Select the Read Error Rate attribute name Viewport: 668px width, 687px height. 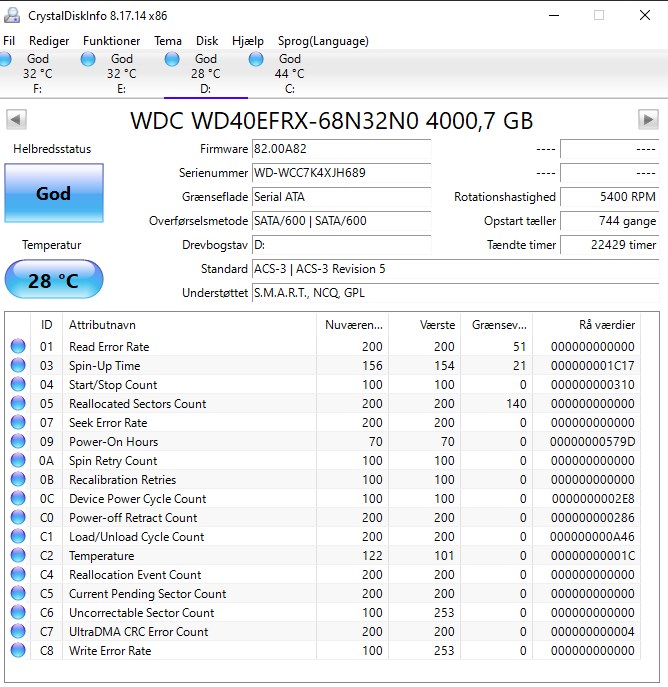pos(109,347)
